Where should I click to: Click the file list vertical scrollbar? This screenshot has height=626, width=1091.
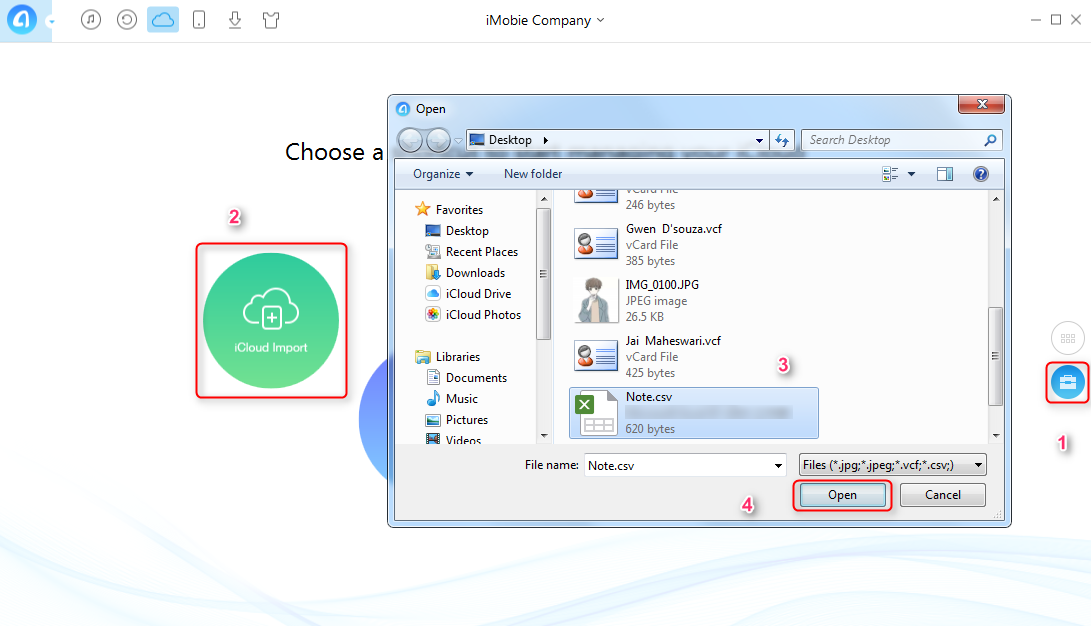[996, 355]
